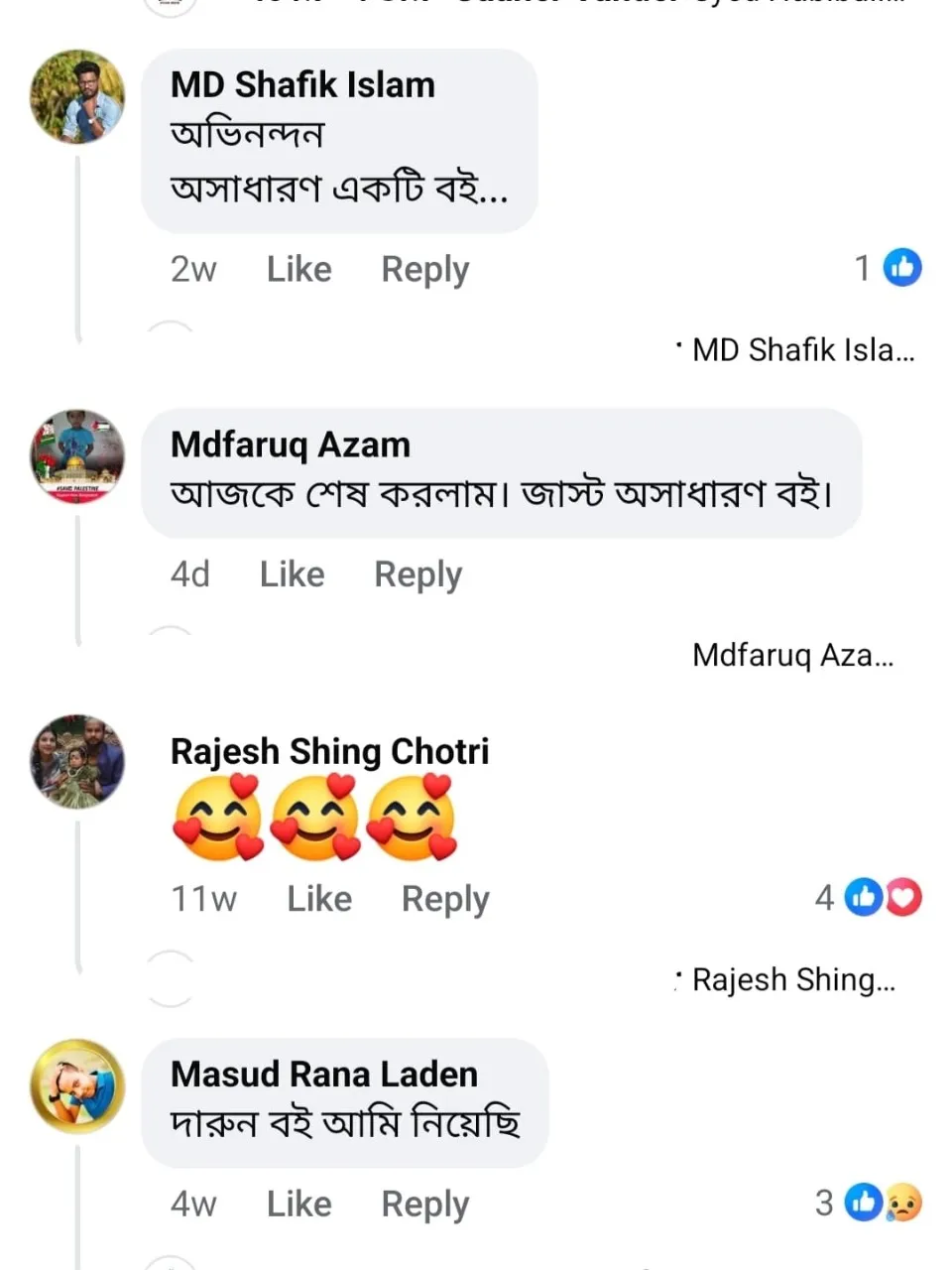Like Masud Rana Laden's comment
This screenshot has width=952, height=1270.
point(298,1204)
